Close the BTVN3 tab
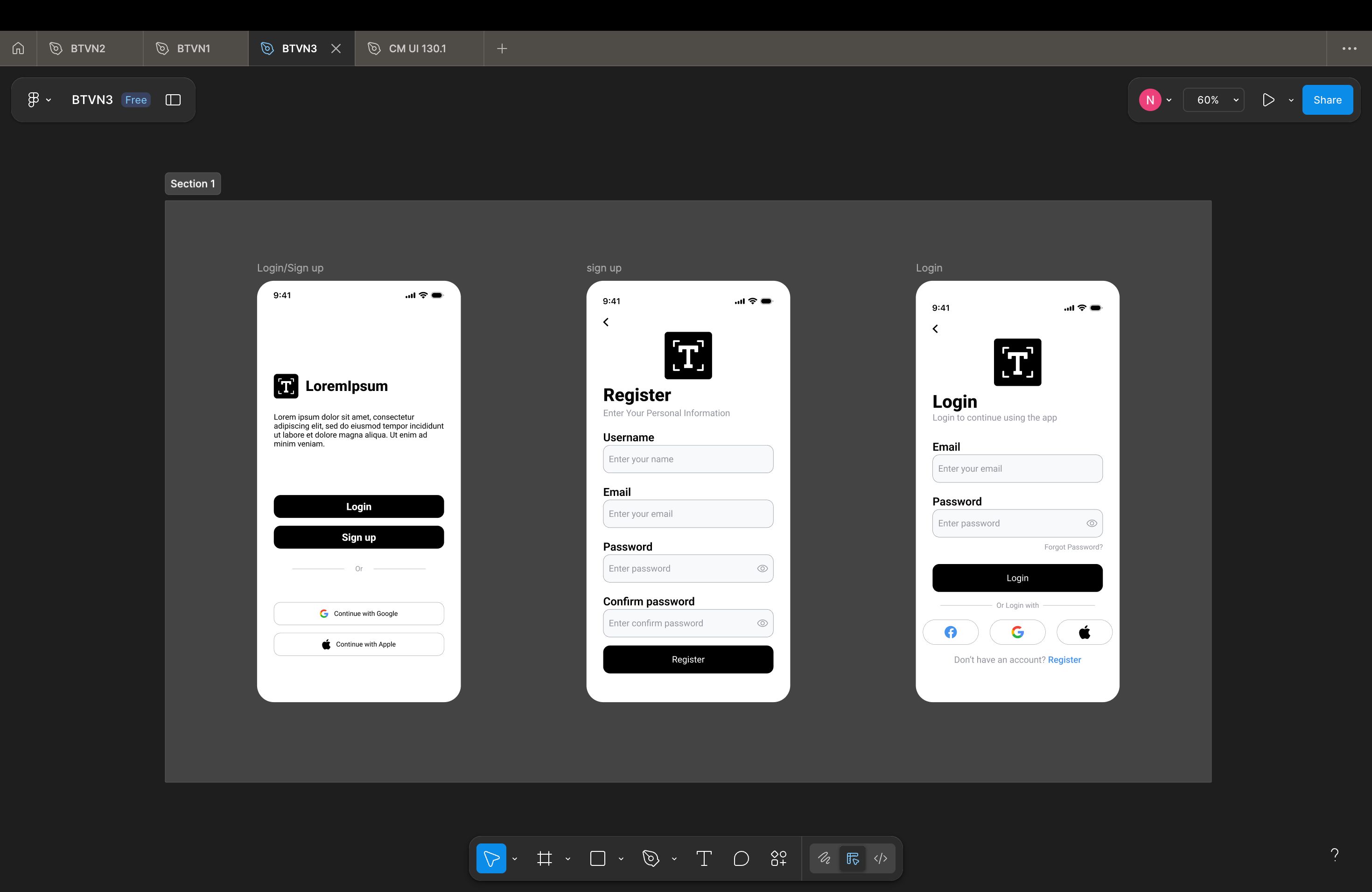Image resolution: width=1372 pixels, height=892 pixels. pyautogui.click(x=336, y=49)
